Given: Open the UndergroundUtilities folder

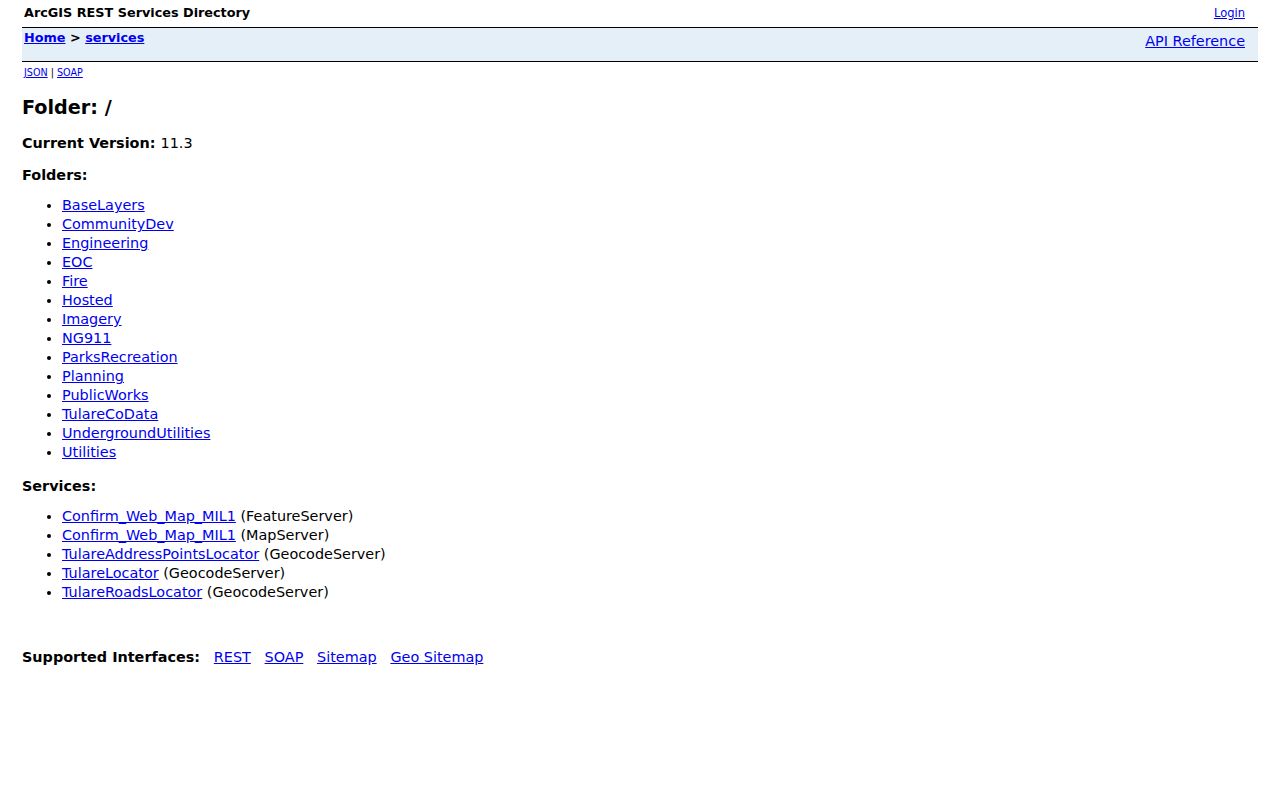Looking at the screenshot, I should click(x=136, y=433).
